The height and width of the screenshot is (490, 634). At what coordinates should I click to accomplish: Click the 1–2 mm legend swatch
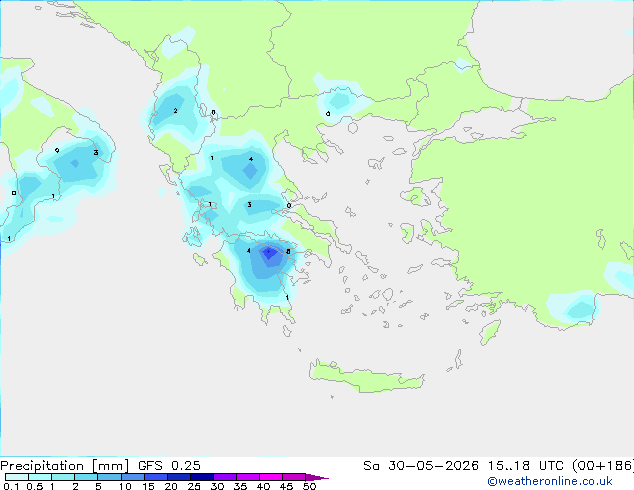click(x=63, y=477)
